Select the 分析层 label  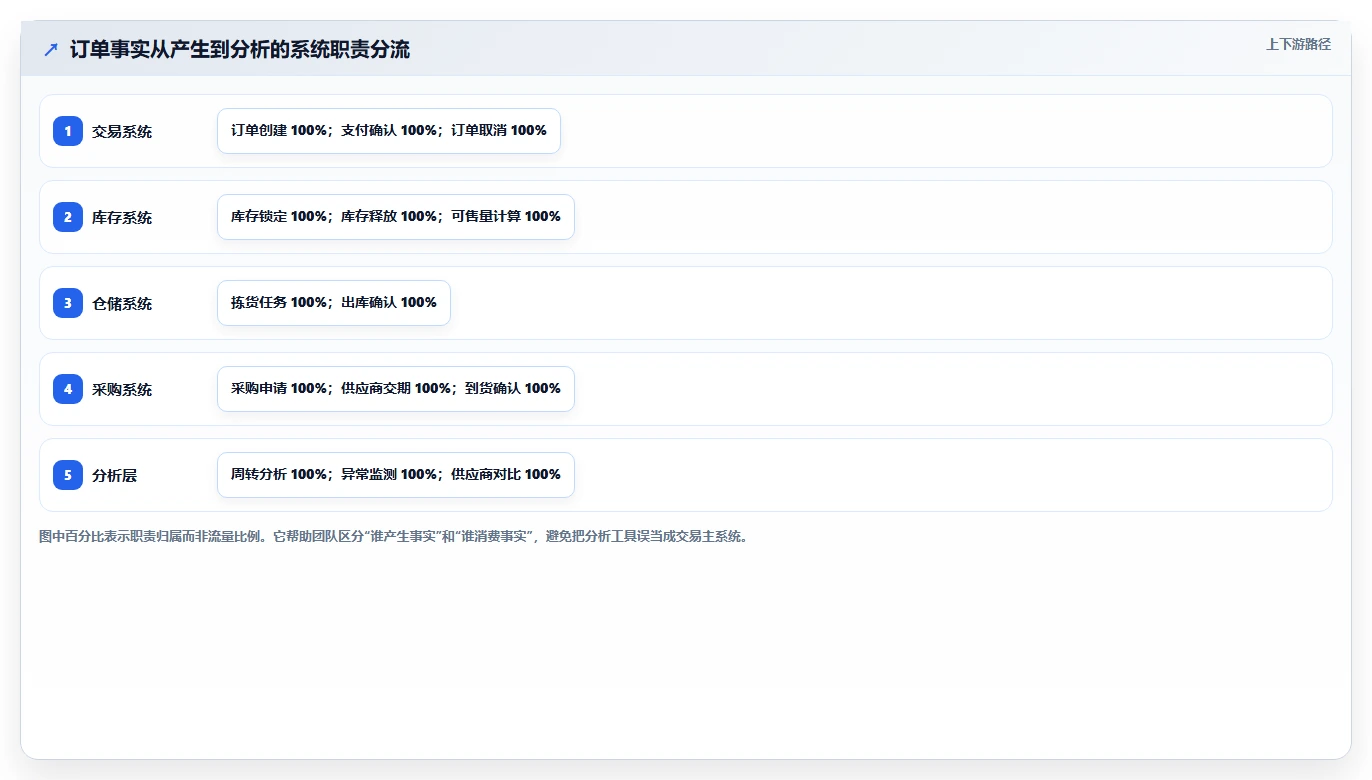click(115, 475)
